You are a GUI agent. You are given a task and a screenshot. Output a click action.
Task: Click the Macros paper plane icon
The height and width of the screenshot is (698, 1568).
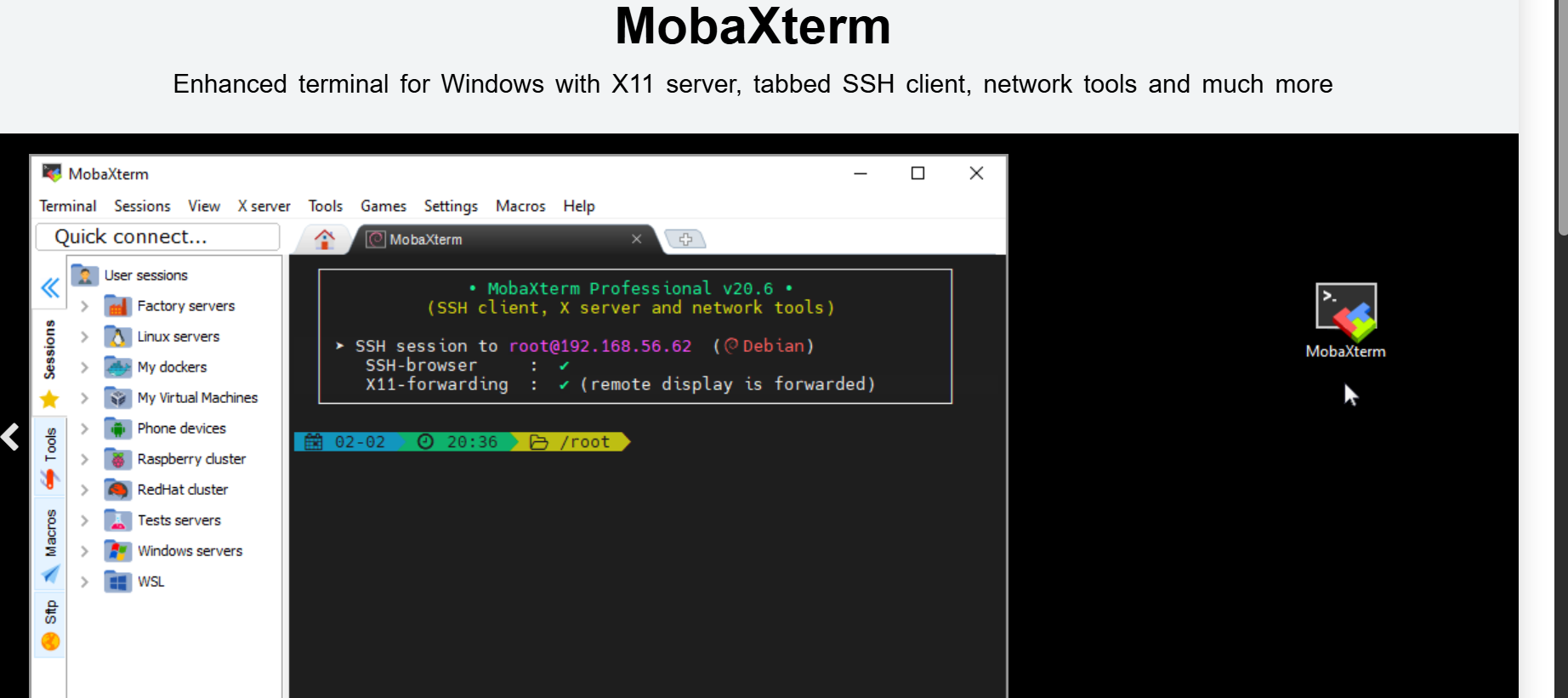(50, 575)
